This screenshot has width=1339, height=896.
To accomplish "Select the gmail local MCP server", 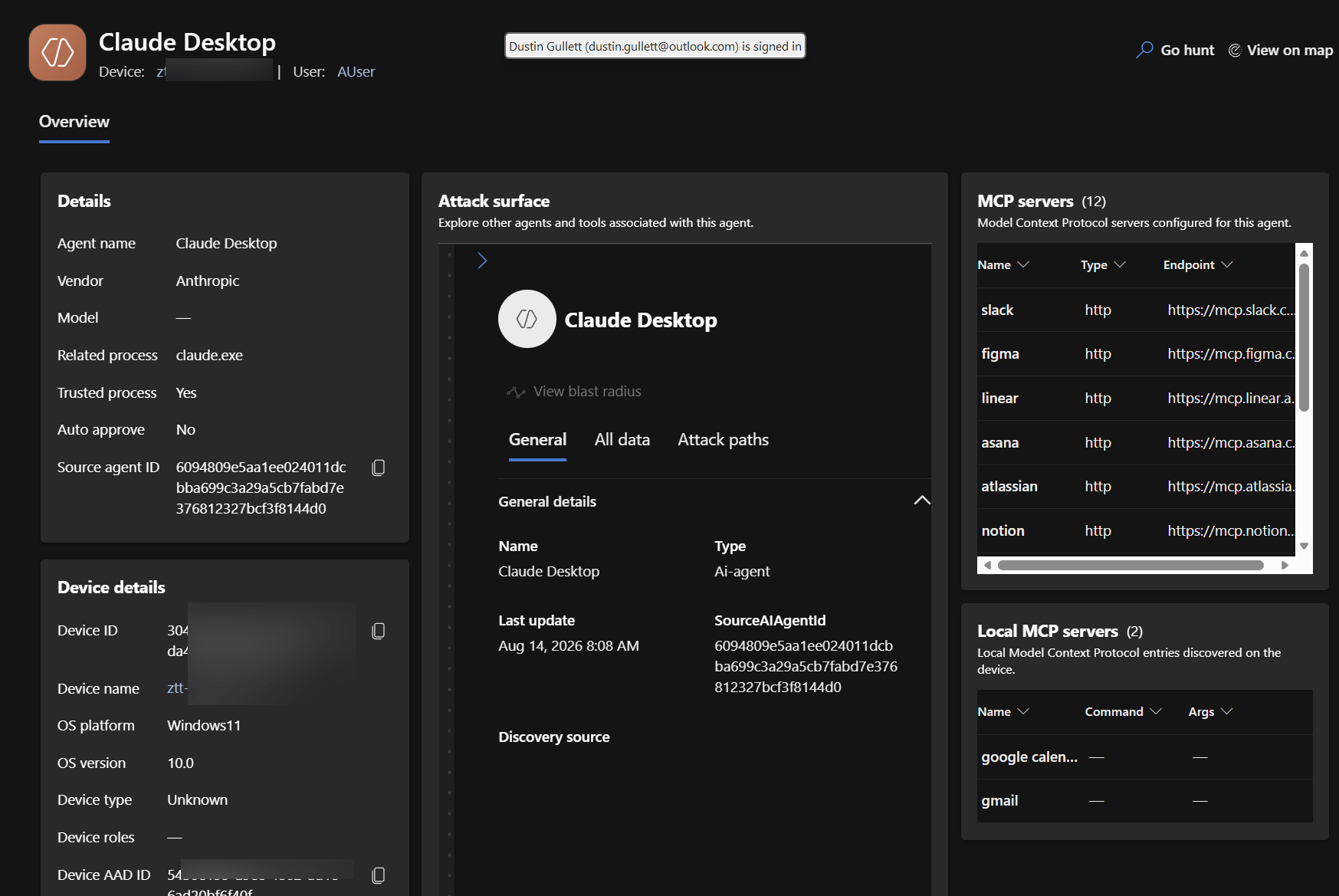I will pyautogui.click(x=1144, y=801).
